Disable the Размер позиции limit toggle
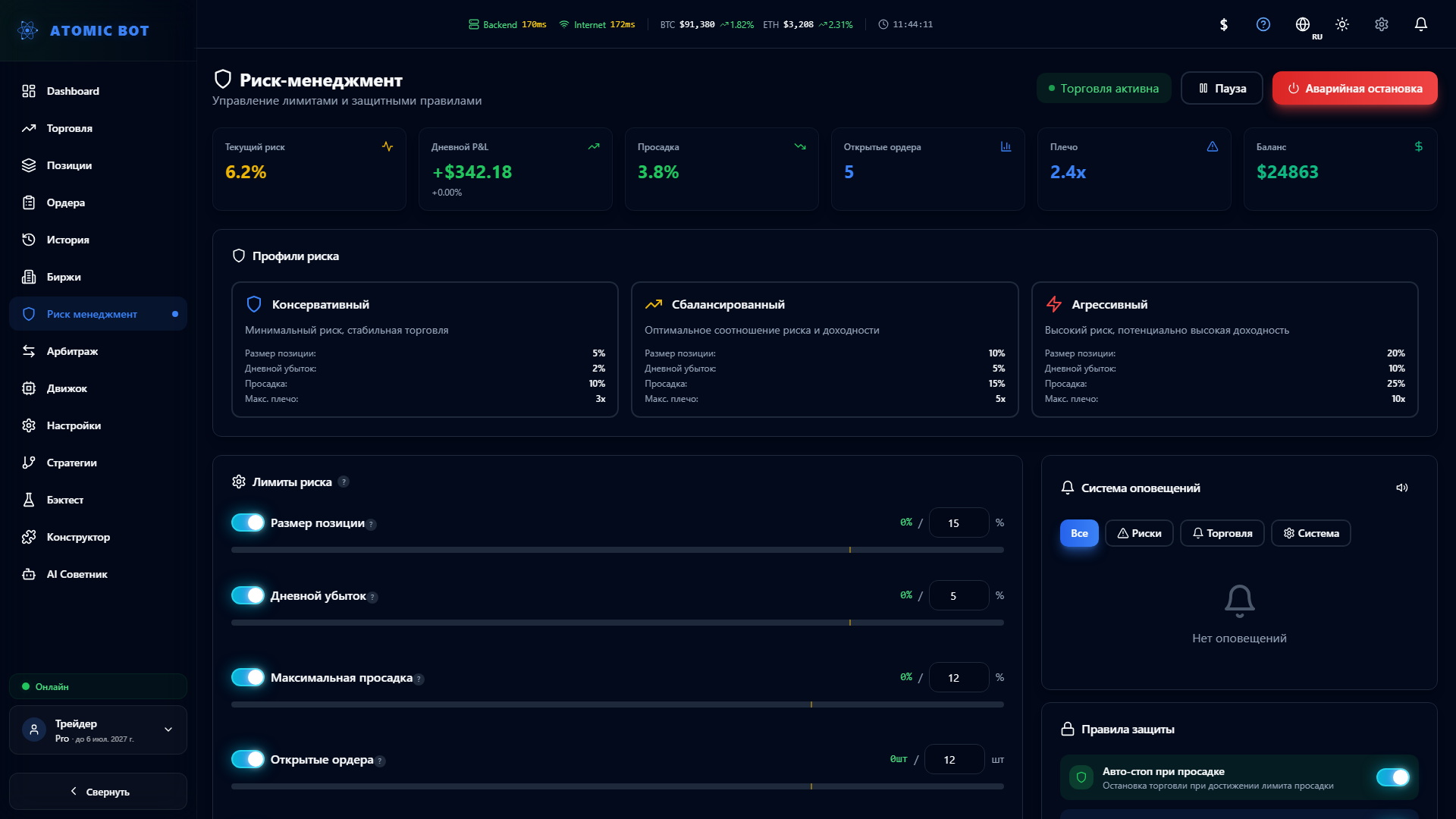This screenshot has width=1456, height=819. (248, 522)
